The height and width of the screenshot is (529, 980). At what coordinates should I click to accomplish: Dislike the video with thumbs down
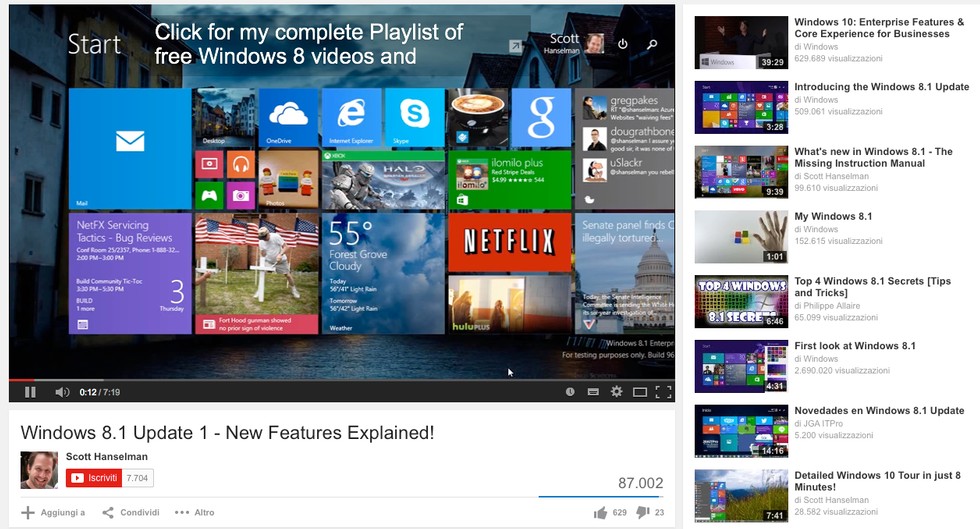pyautogui.click(x=642, y=512)
